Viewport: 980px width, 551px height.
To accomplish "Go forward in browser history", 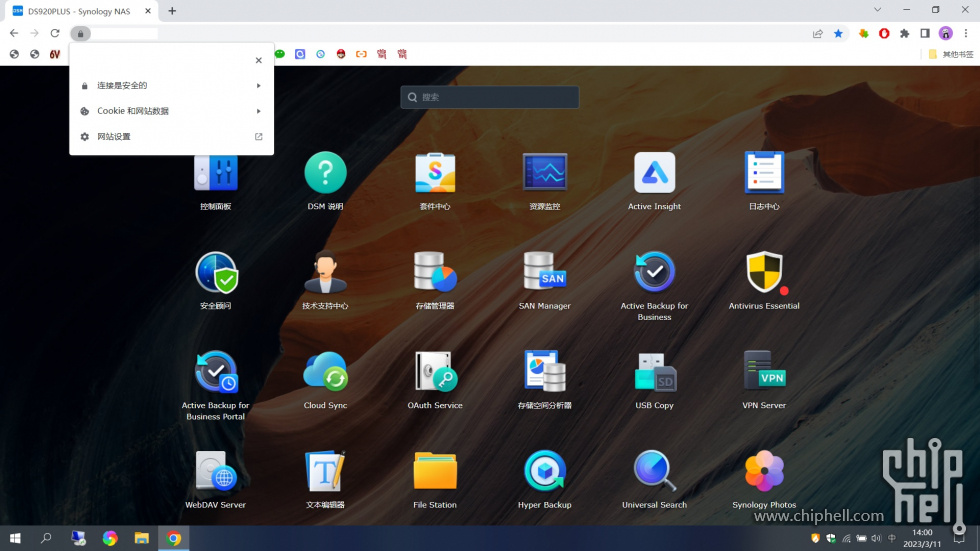I will pos(34,33).
